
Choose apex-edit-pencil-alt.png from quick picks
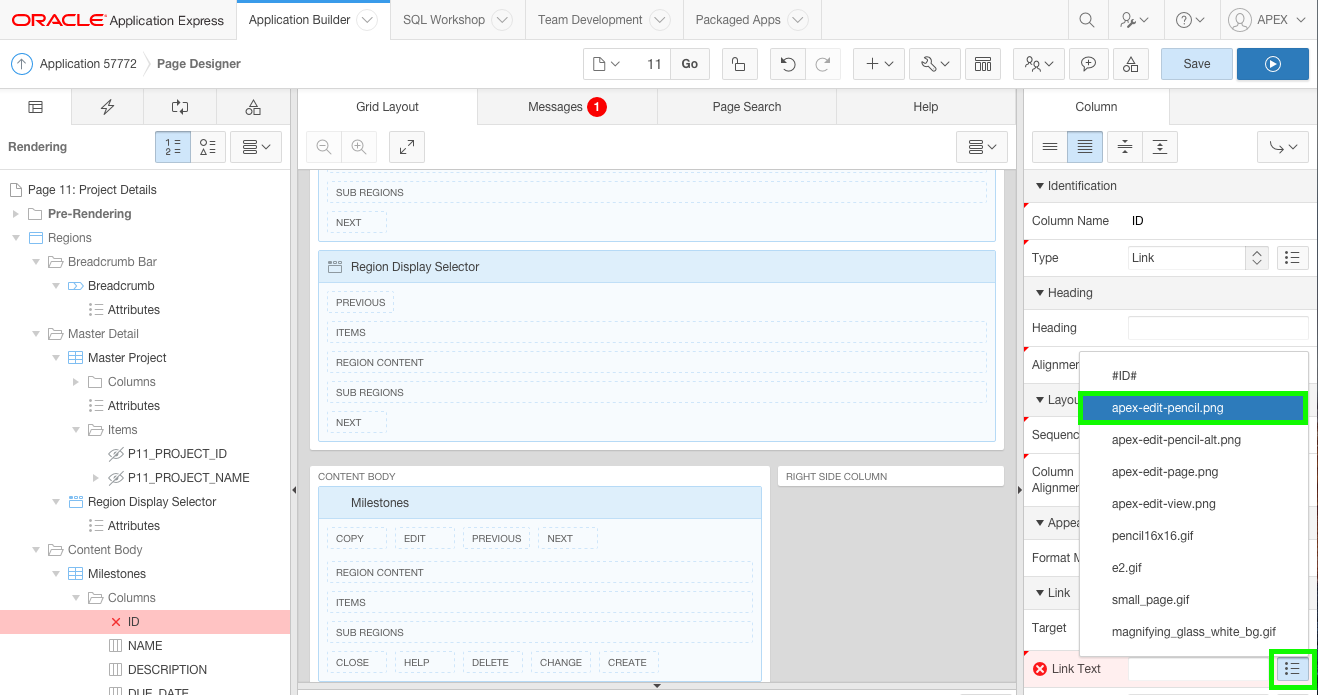[x=1193, y=440]
